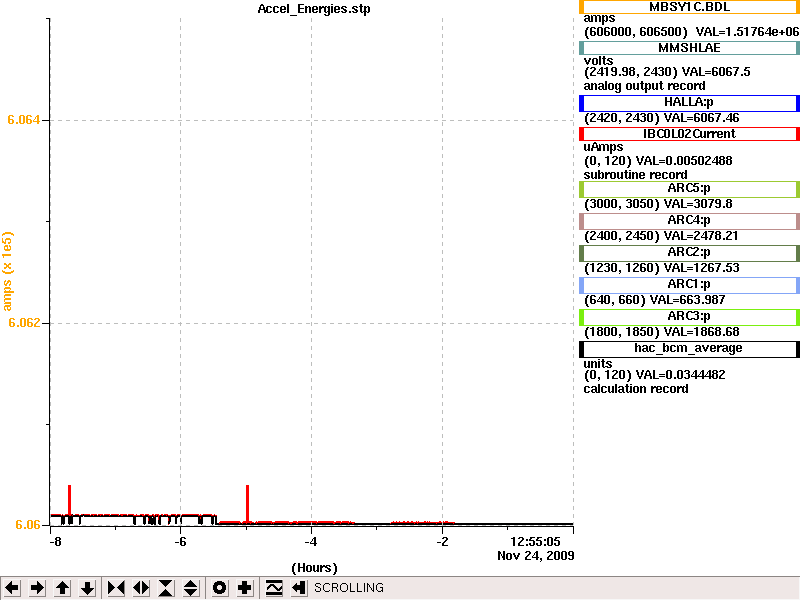Pan the graph down with the down arrow
The image size is (800, 600).
click(87, 588)
